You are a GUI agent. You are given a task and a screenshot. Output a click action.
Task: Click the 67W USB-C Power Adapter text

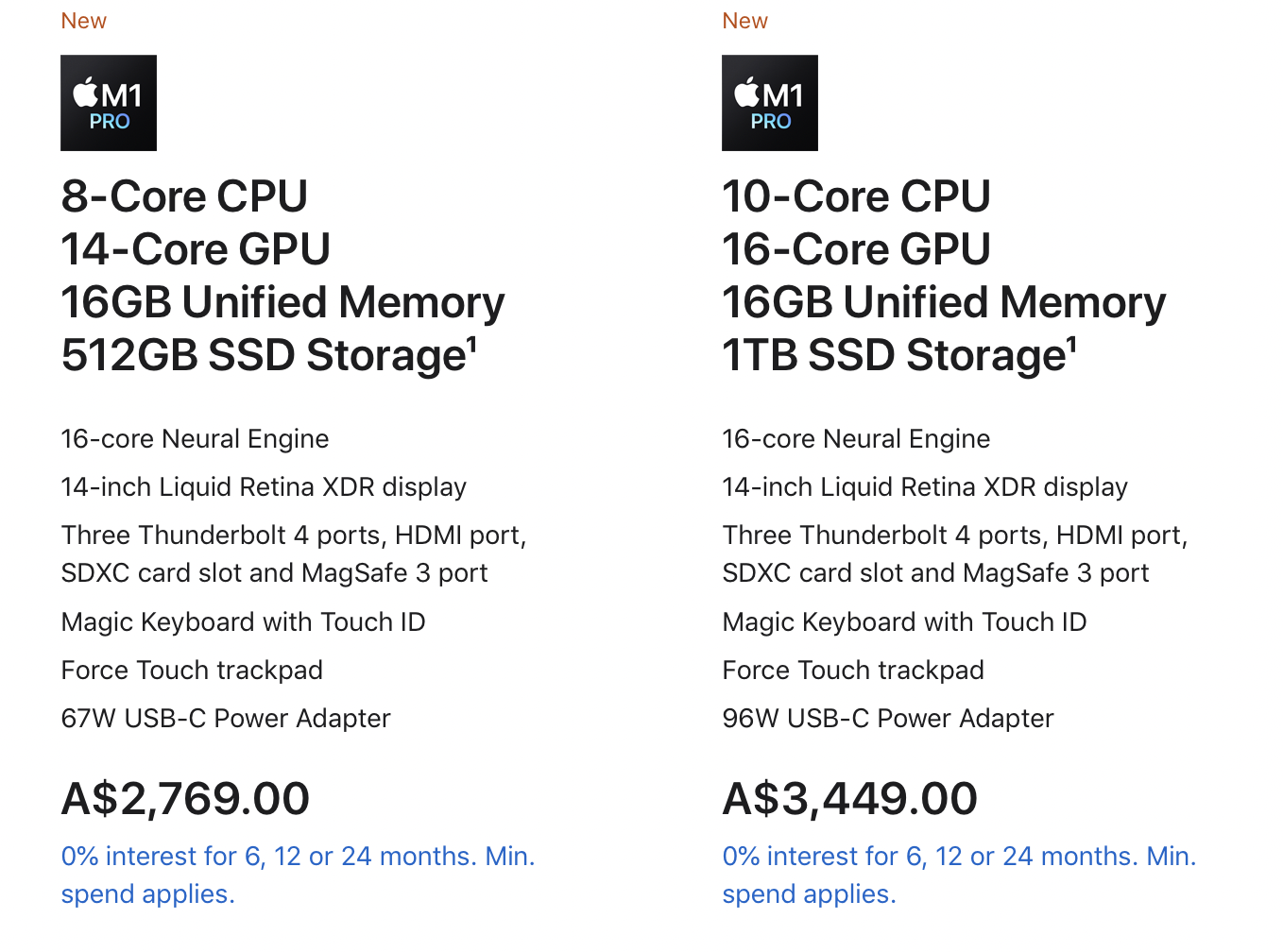click(226, 719)
